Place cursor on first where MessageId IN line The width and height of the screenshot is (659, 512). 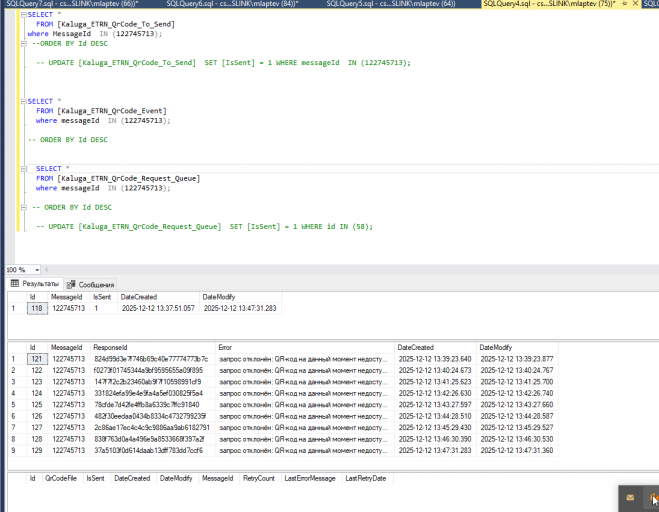(95, 34)
